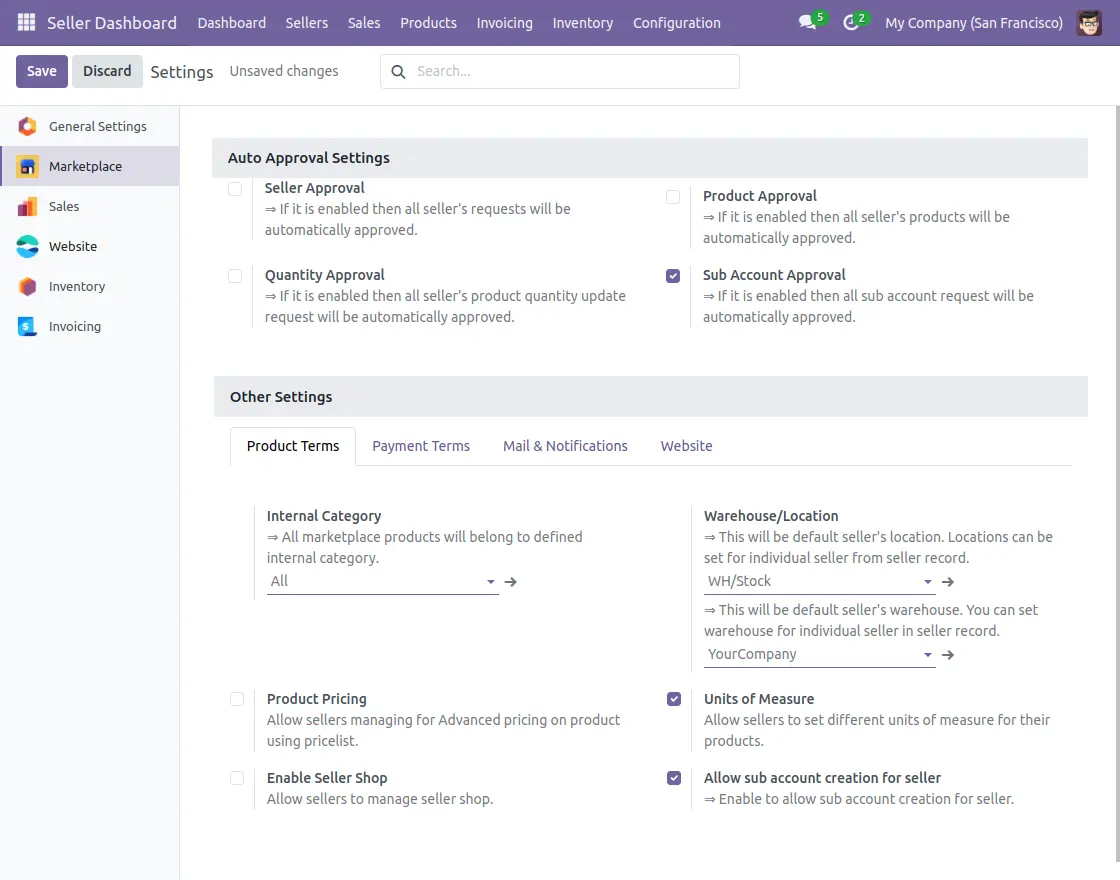Open Website settings in sidebar

tap(73, 246)
